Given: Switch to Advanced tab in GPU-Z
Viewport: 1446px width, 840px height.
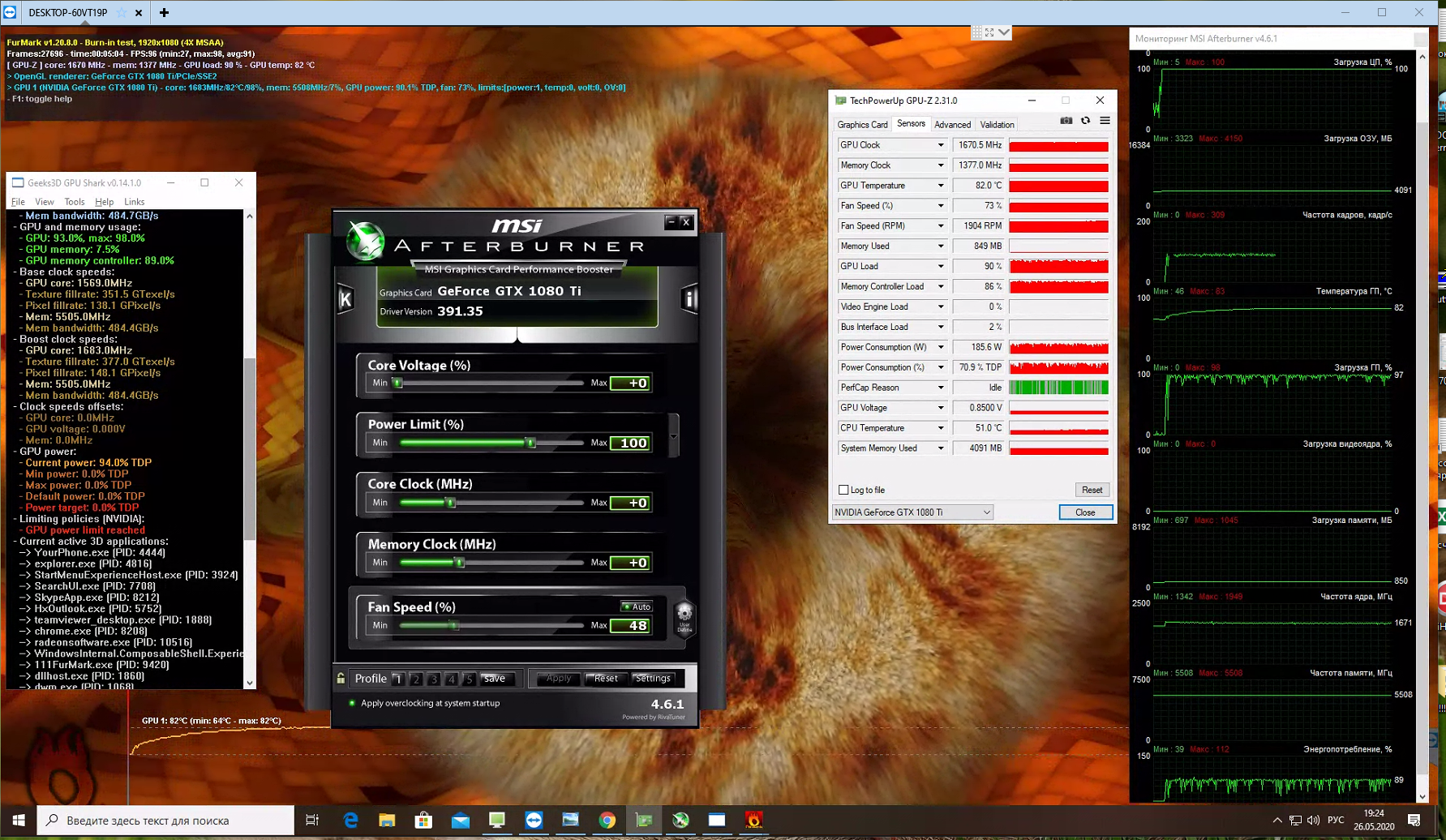Looking at the screenshot, I should click(952, 125).
